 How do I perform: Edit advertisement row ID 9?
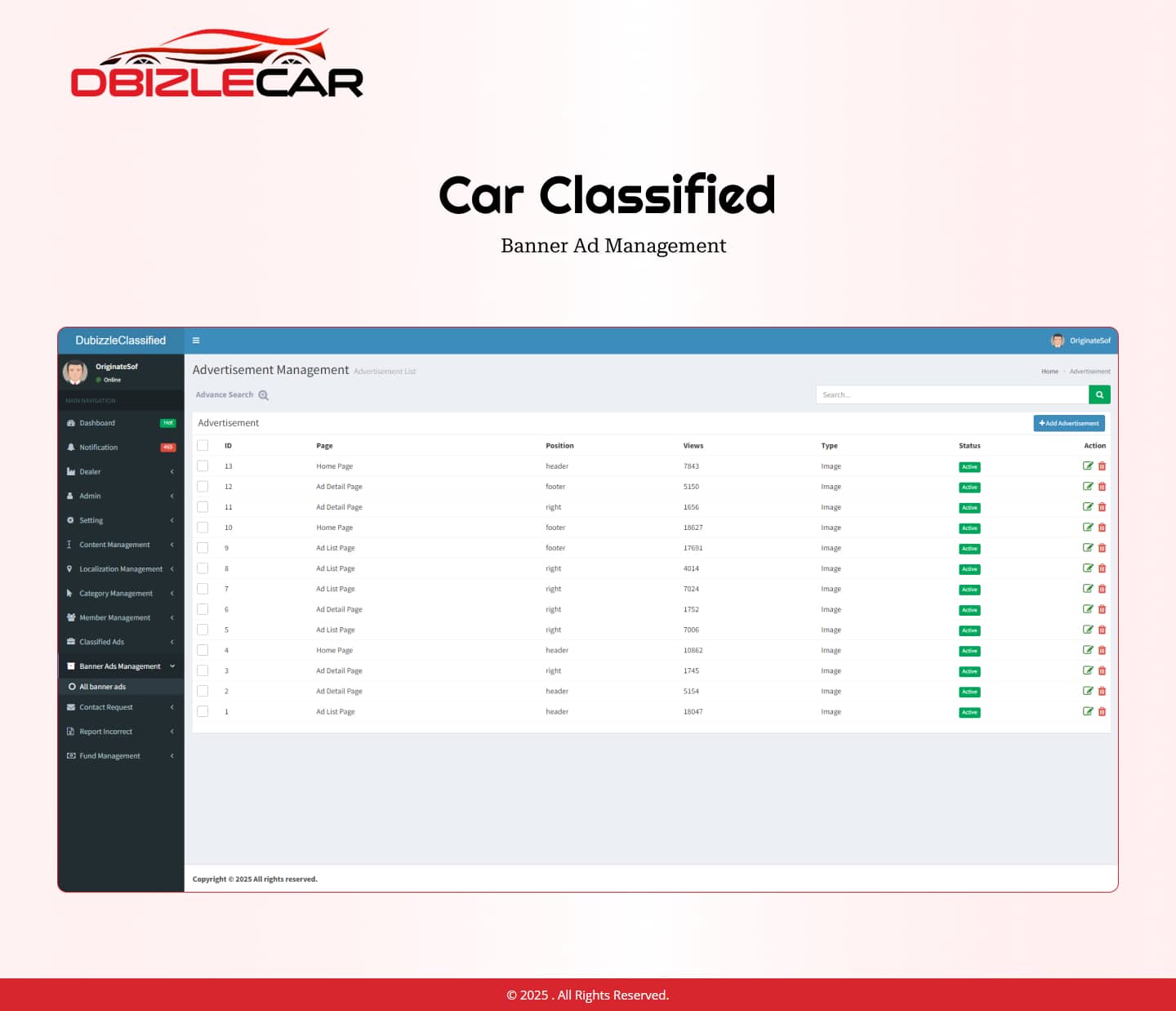[x=1088, y=547]
